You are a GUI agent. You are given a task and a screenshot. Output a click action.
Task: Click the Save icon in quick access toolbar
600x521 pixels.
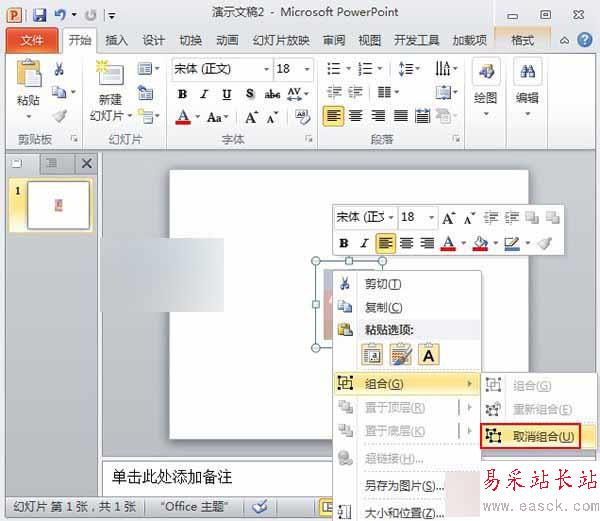tap(39, 15)
